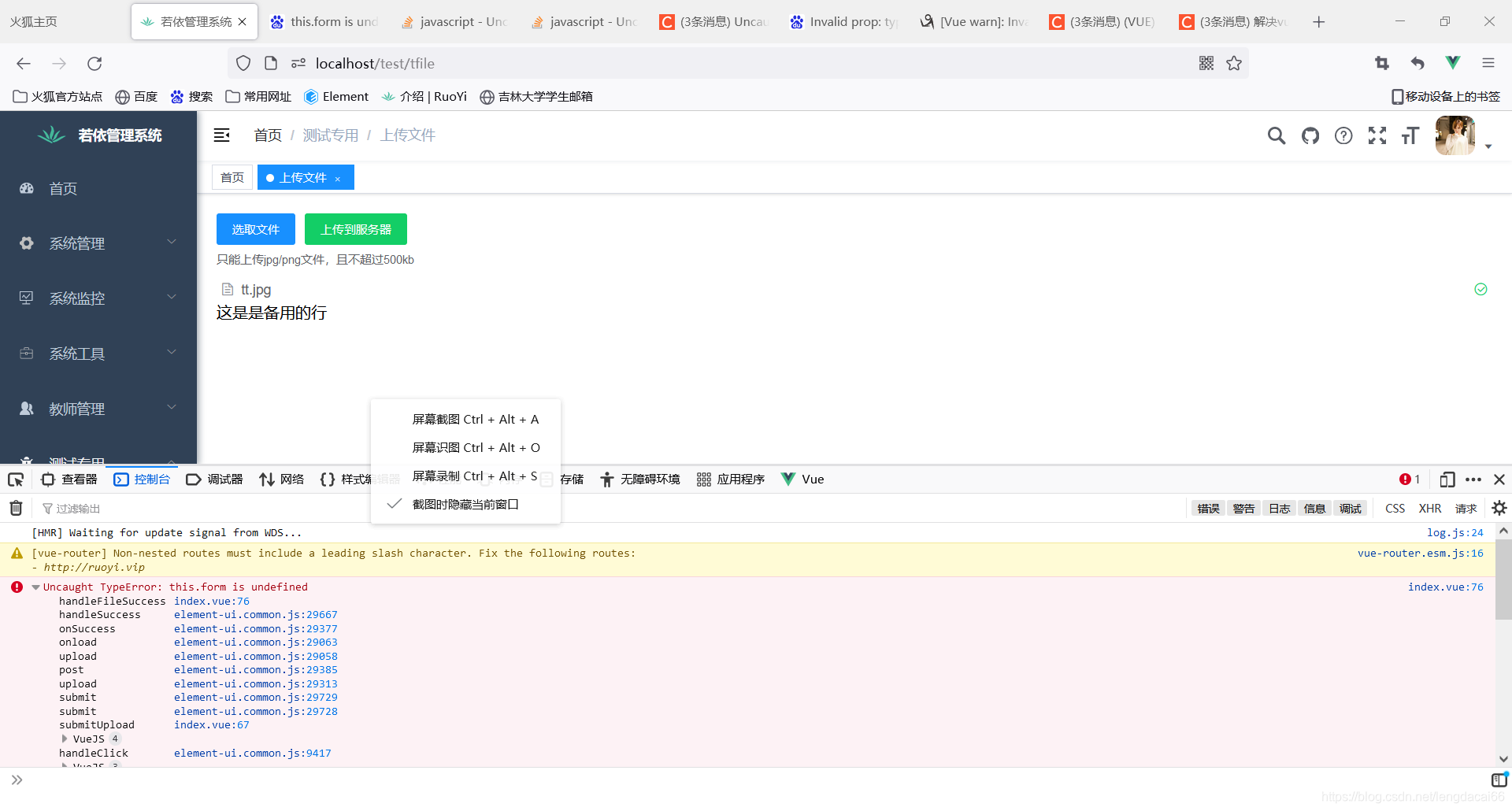Screen dimensions: 1512x811
Task: Close the 上传文件 tag
Action: pyautogui.click(x=338, y=179)
